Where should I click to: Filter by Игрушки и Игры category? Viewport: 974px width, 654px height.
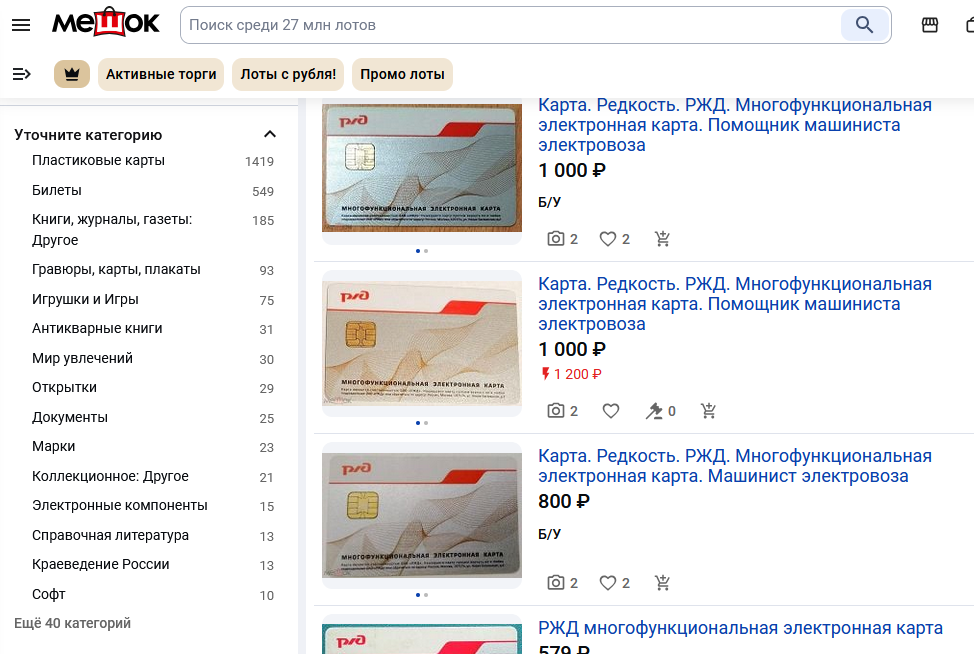click(85, 299)
